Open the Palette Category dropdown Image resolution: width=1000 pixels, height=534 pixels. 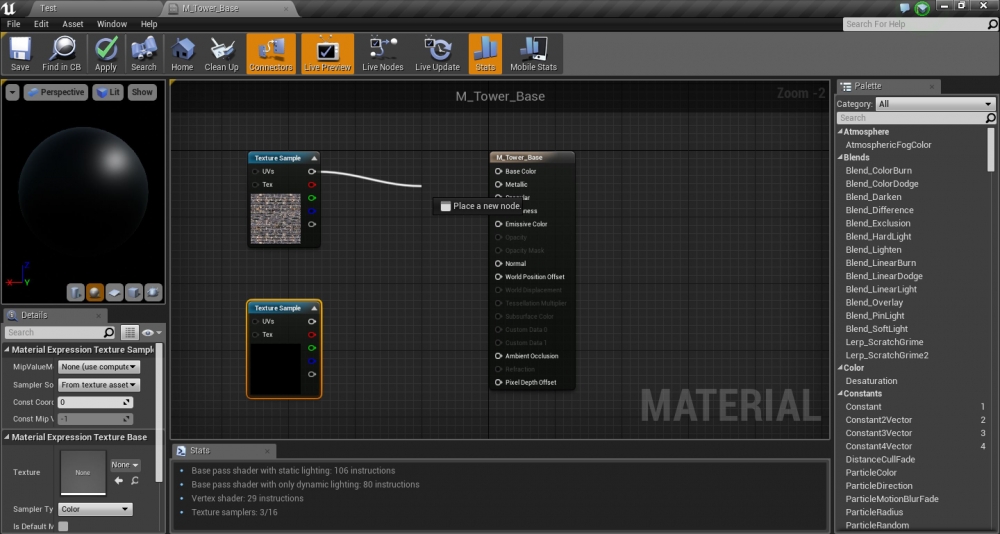935,104
